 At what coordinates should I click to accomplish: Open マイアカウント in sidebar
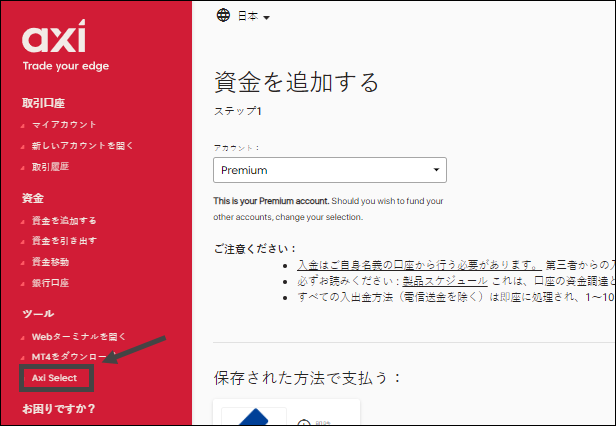64,125
